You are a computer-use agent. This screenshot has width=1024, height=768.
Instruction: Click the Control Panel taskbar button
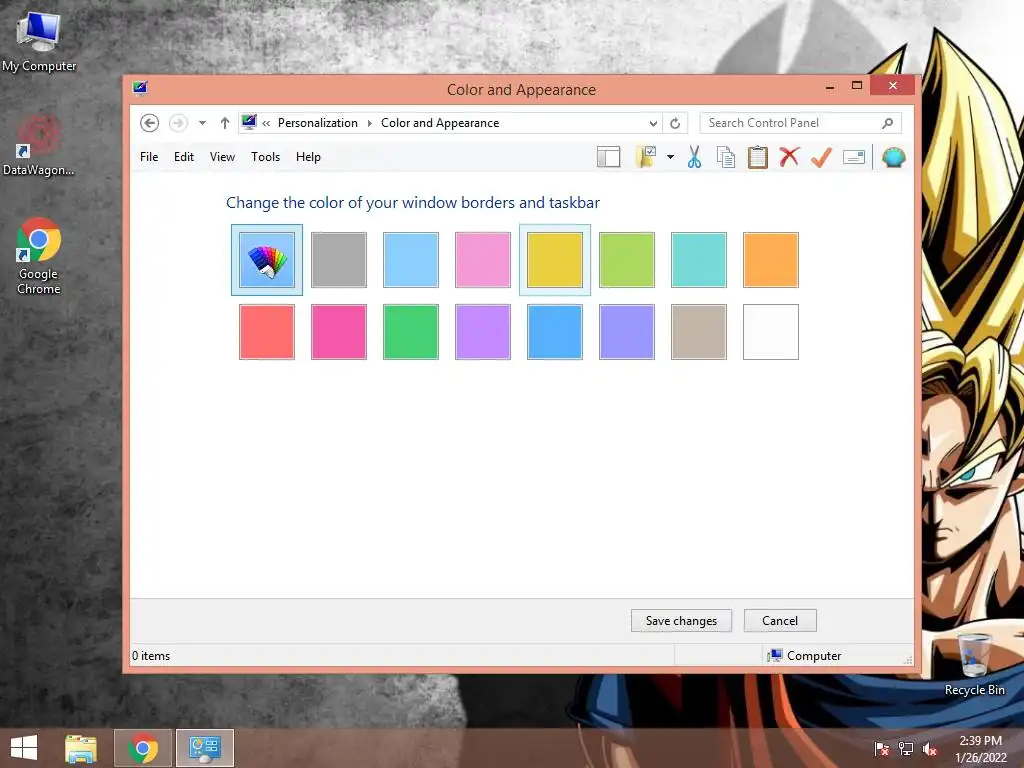[x=205, y=748]
